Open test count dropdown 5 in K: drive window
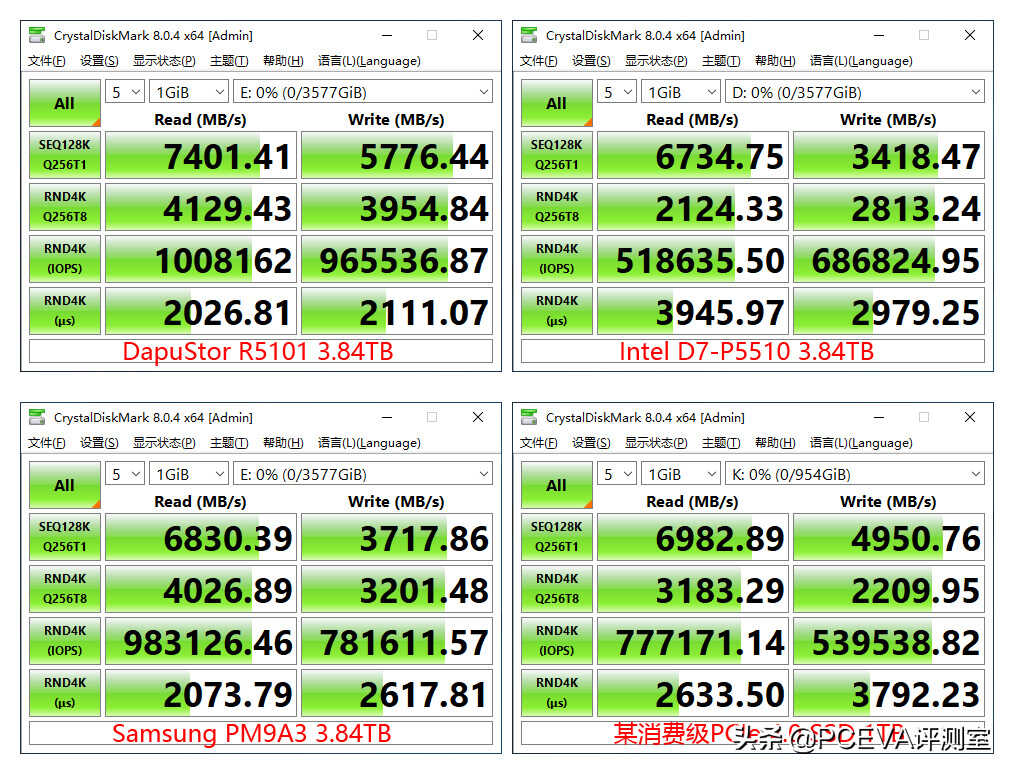 tap(617, 474)
